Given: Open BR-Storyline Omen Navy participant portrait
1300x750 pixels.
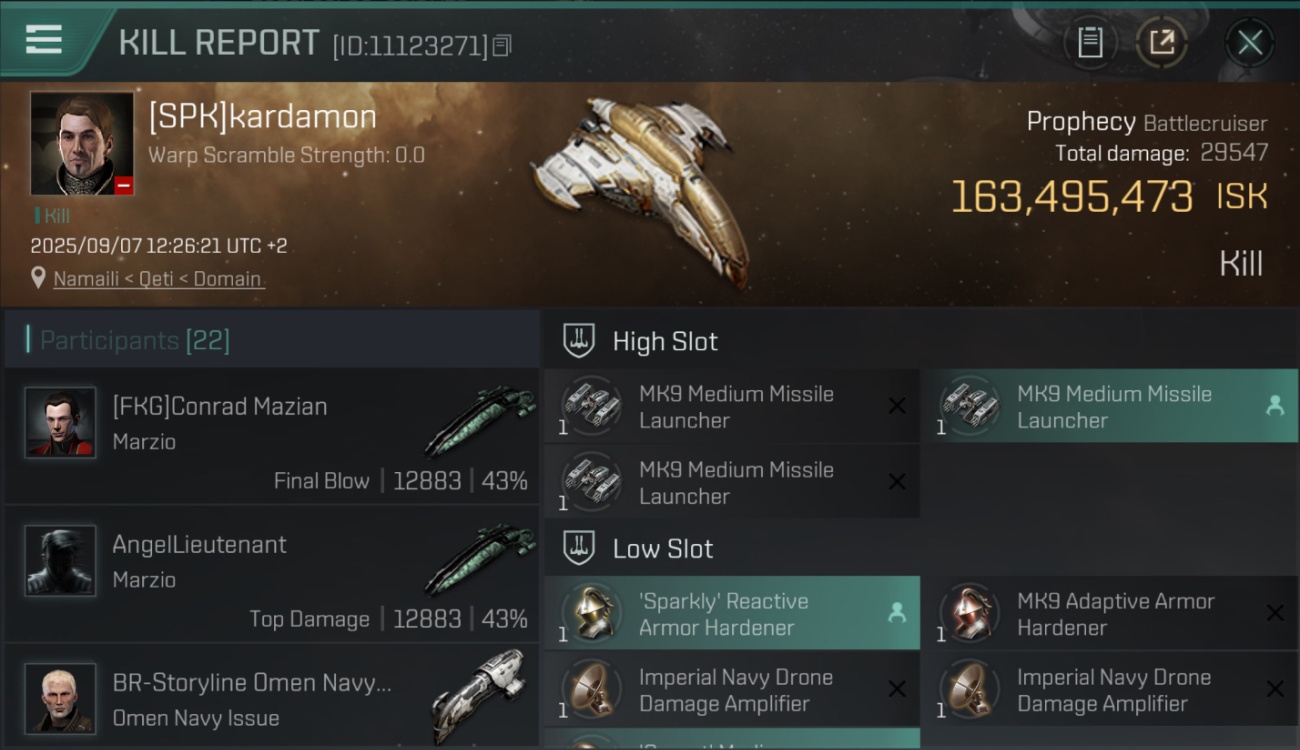Looking at the screenshot, I should coord(61,697).
